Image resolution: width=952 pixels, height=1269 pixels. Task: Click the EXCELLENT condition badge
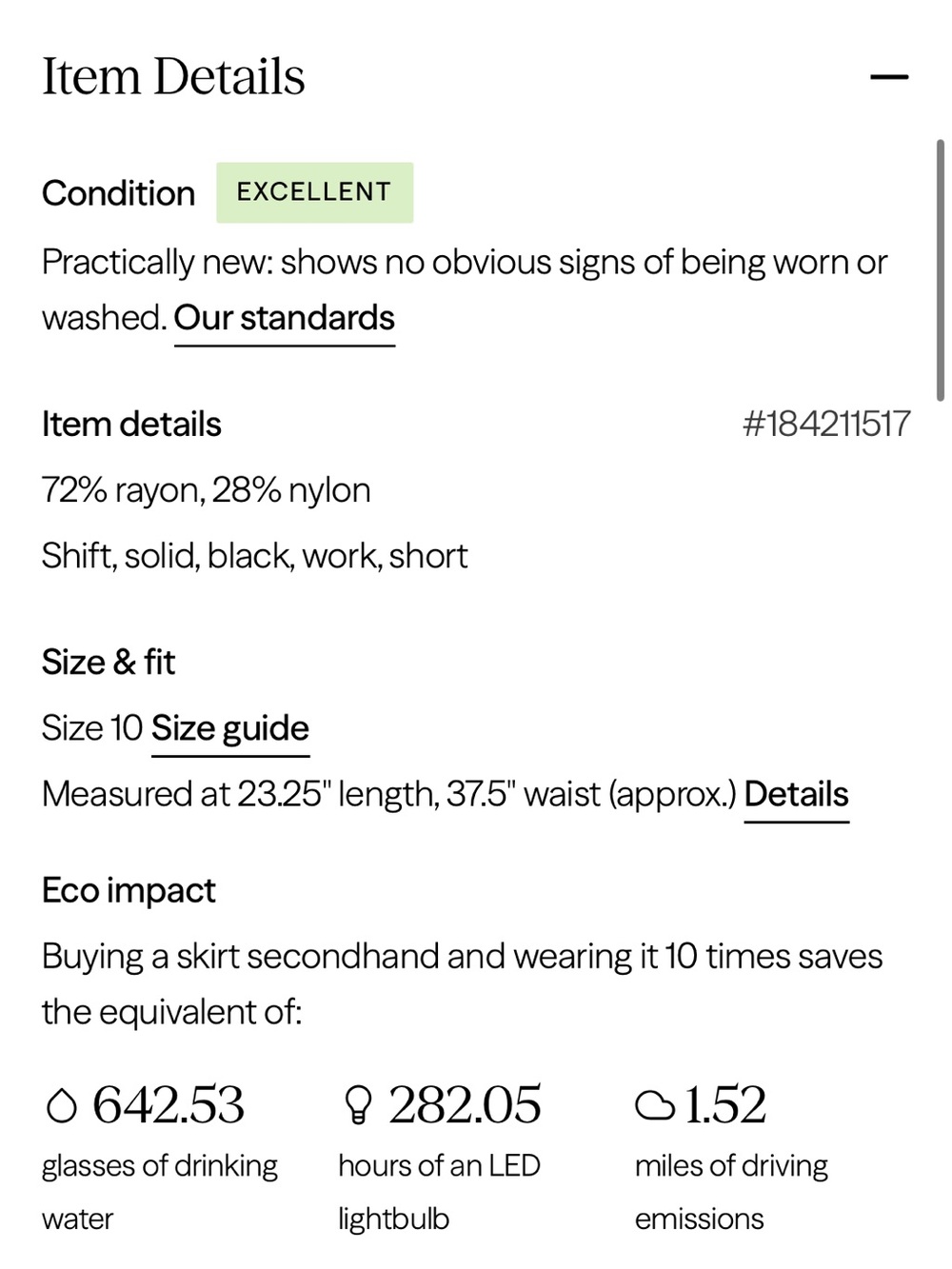tap(314, 192)
